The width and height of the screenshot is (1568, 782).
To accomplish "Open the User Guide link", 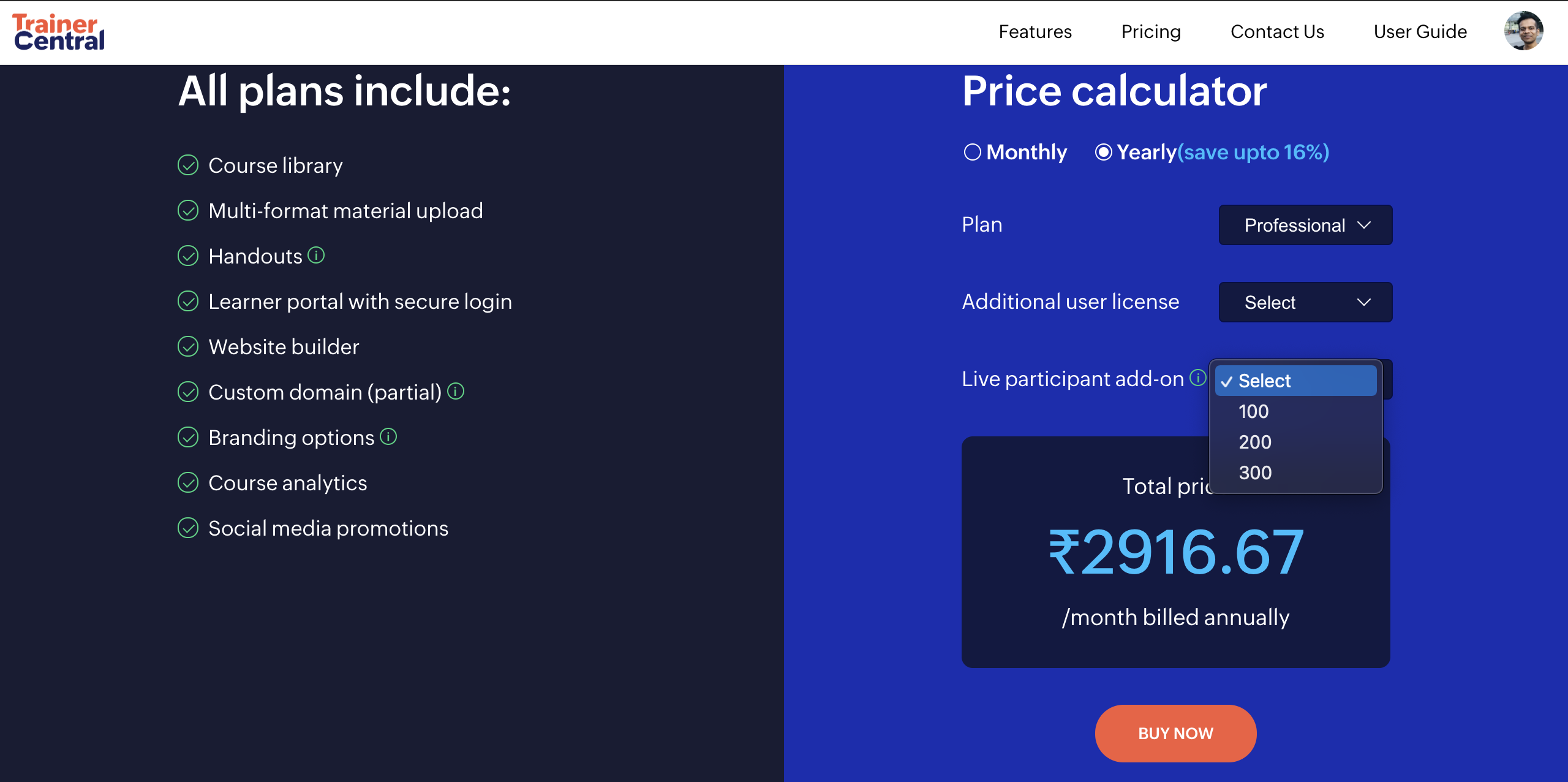I will point(1420,32).
